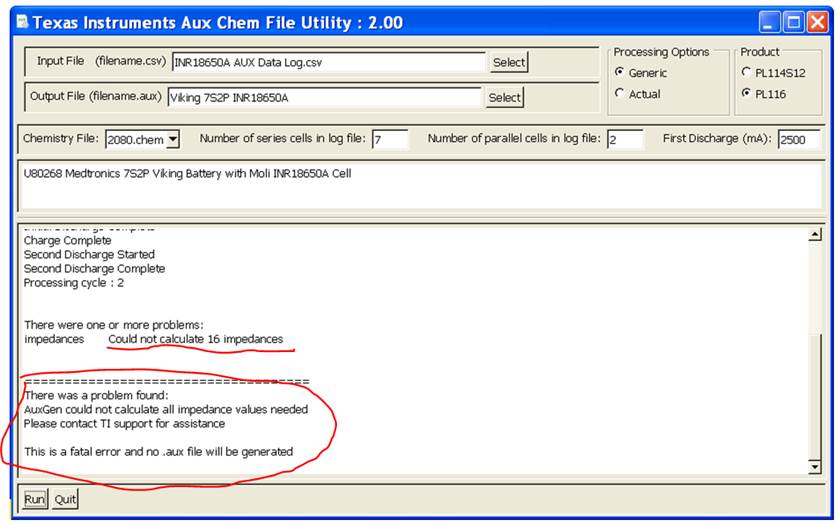Click the Run button
The image size is (838, 524).
click(35, 499)
